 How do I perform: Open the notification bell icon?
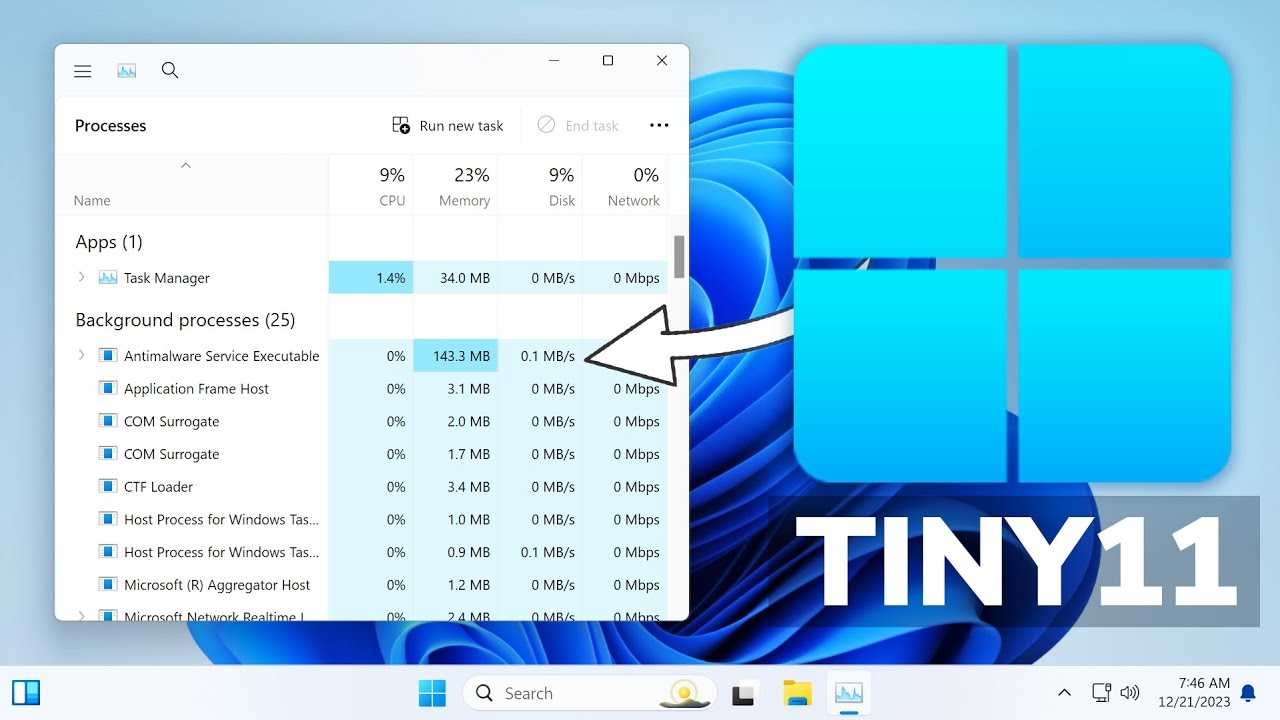click(x=1248, y=692)
